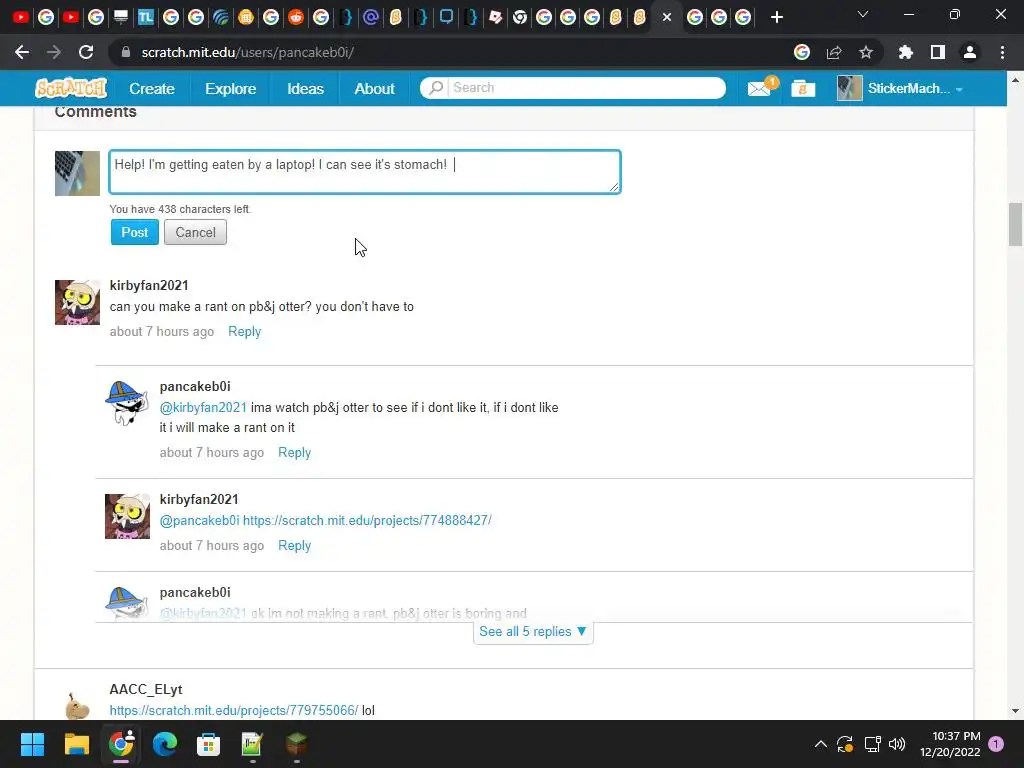Open the Chrome profile avatar icon
1024x768 pixels.
970,52
